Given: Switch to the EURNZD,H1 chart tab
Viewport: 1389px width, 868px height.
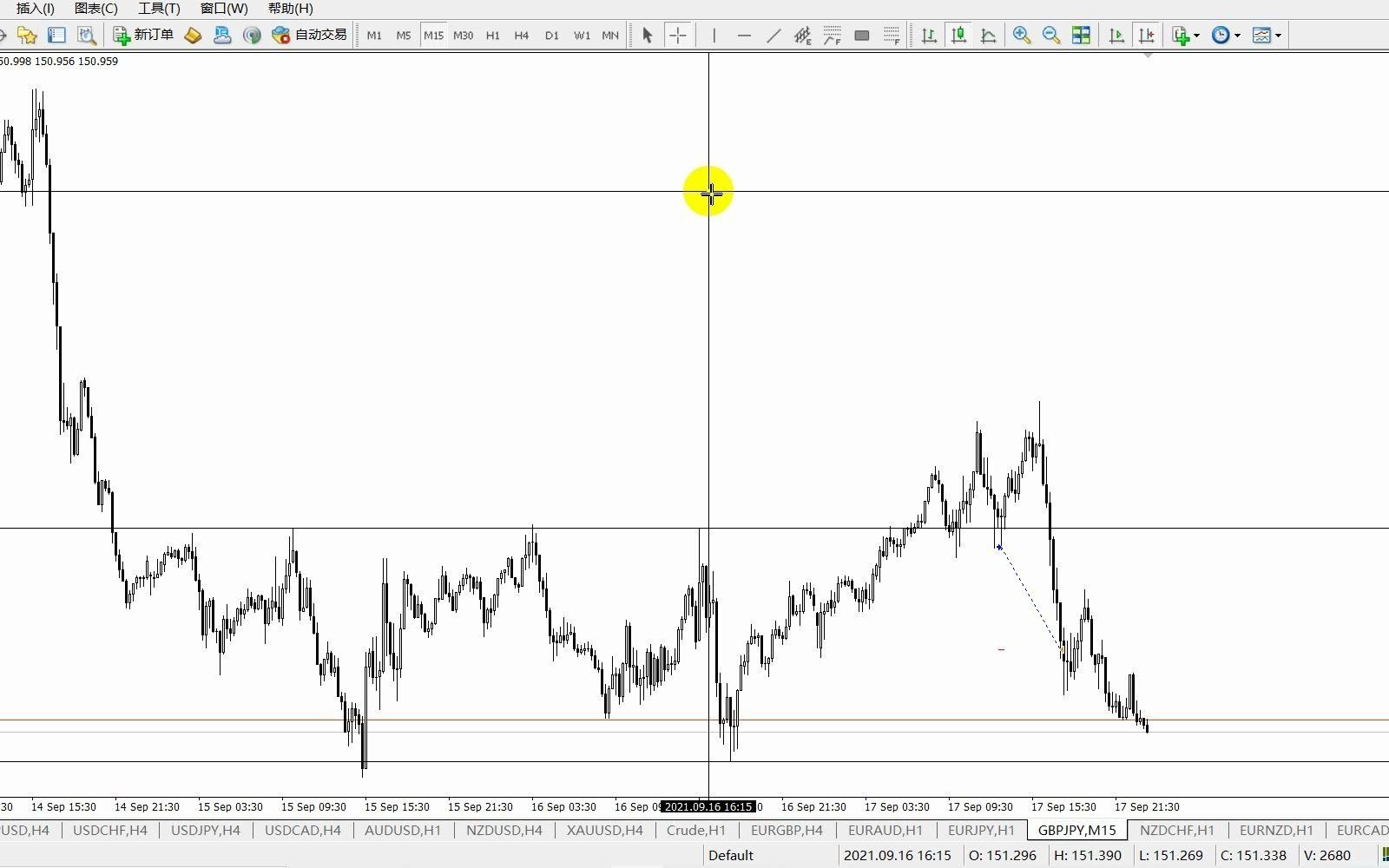Looking at the screenshot, I should 1276,831.
